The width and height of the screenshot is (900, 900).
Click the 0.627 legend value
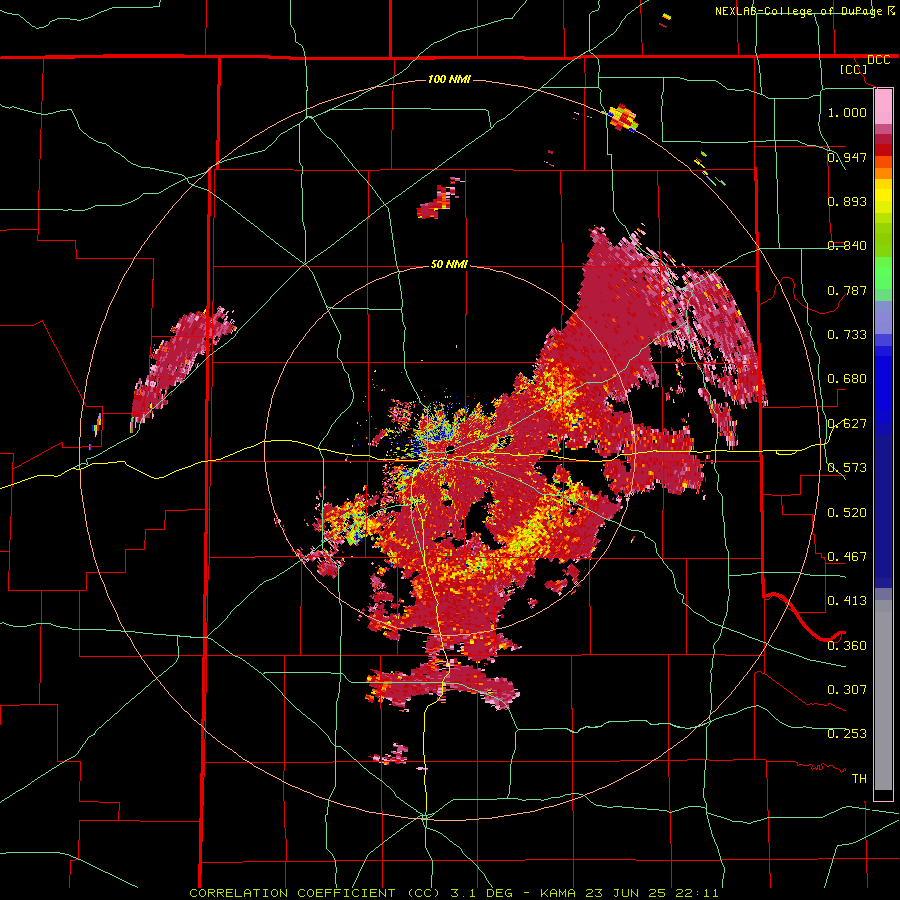(847, 424)
